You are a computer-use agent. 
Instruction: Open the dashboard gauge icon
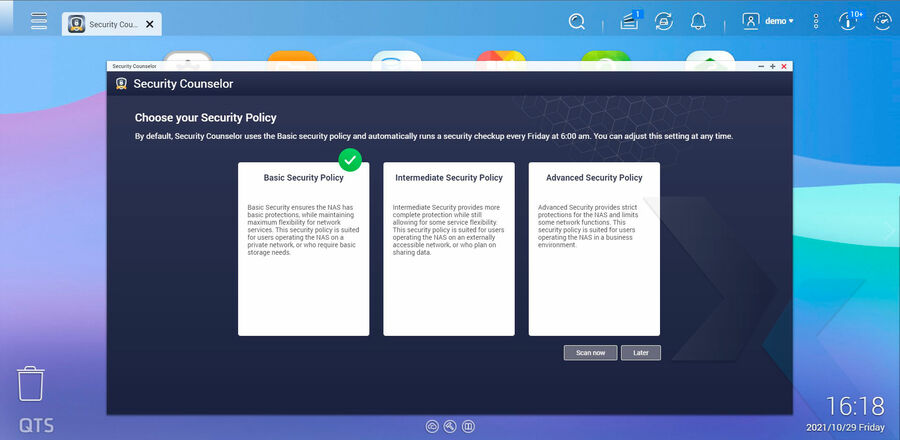882,21
